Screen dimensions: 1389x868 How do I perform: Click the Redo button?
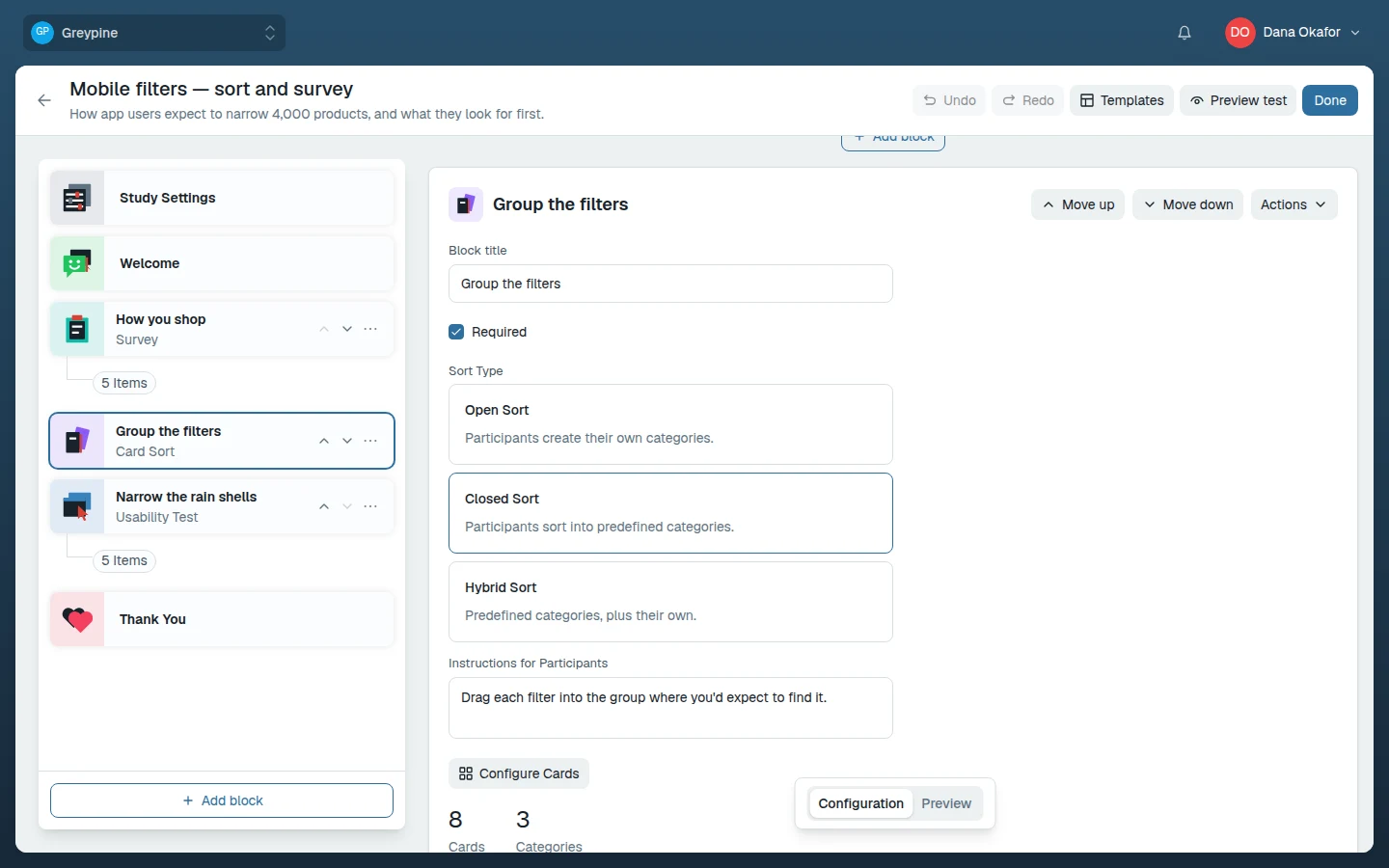pos(1027,100)
